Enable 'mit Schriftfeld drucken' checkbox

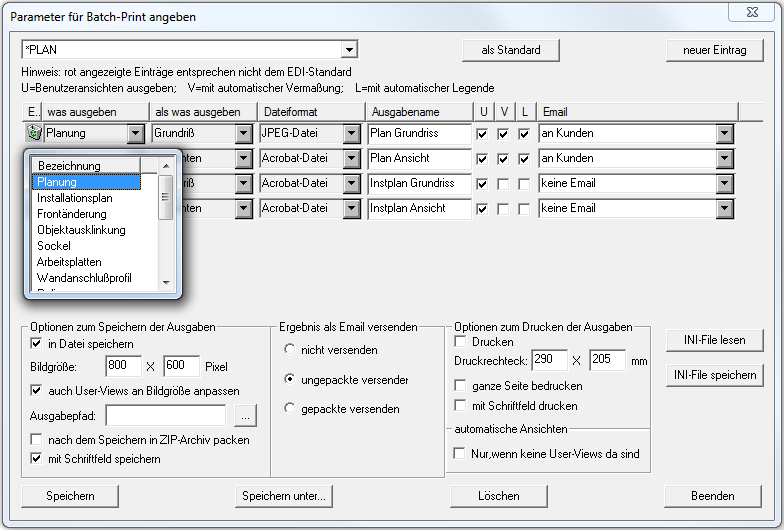tap(460, 406)
